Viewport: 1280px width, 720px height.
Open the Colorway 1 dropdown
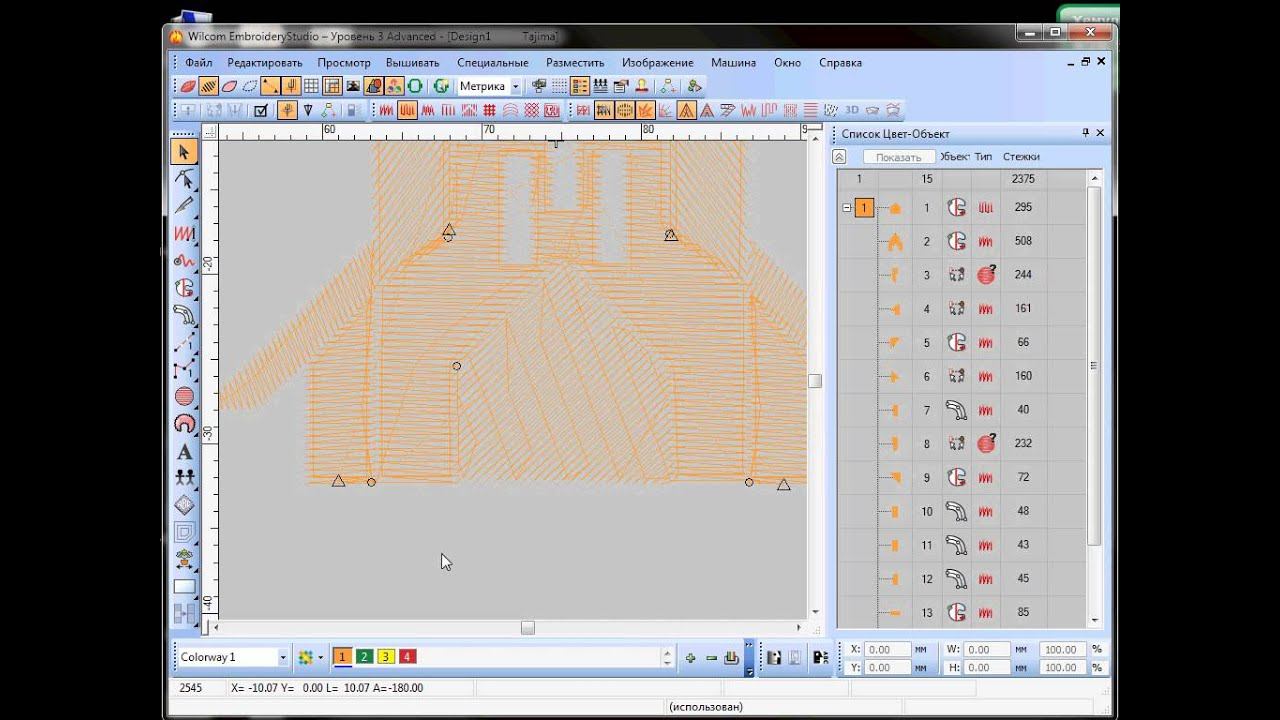[x=283, y=658]
